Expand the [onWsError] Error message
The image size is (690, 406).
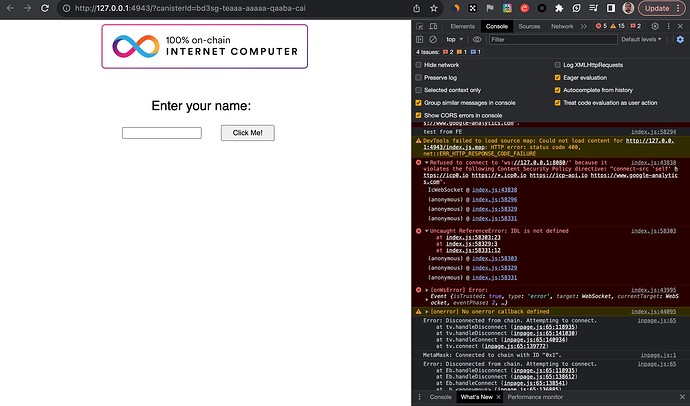point(426,290)
